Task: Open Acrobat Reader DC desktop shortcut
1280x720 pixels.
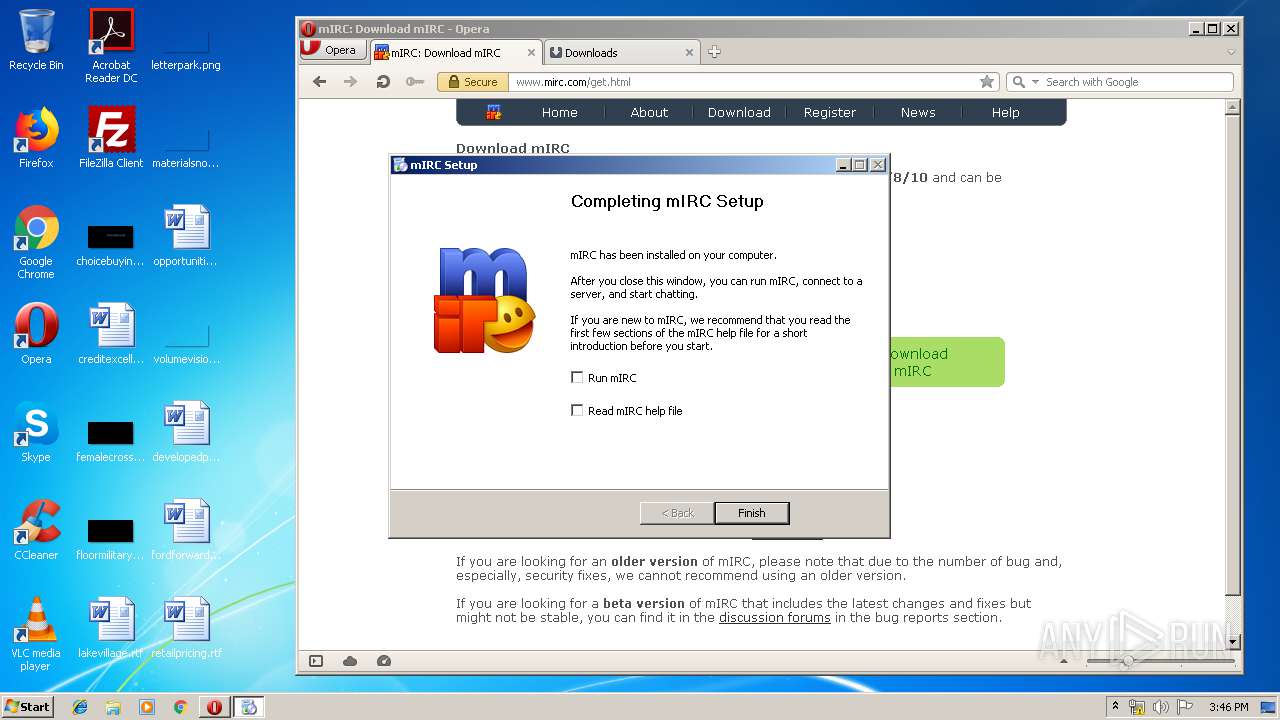Action: pyautogui.click(x=111, y=46)
